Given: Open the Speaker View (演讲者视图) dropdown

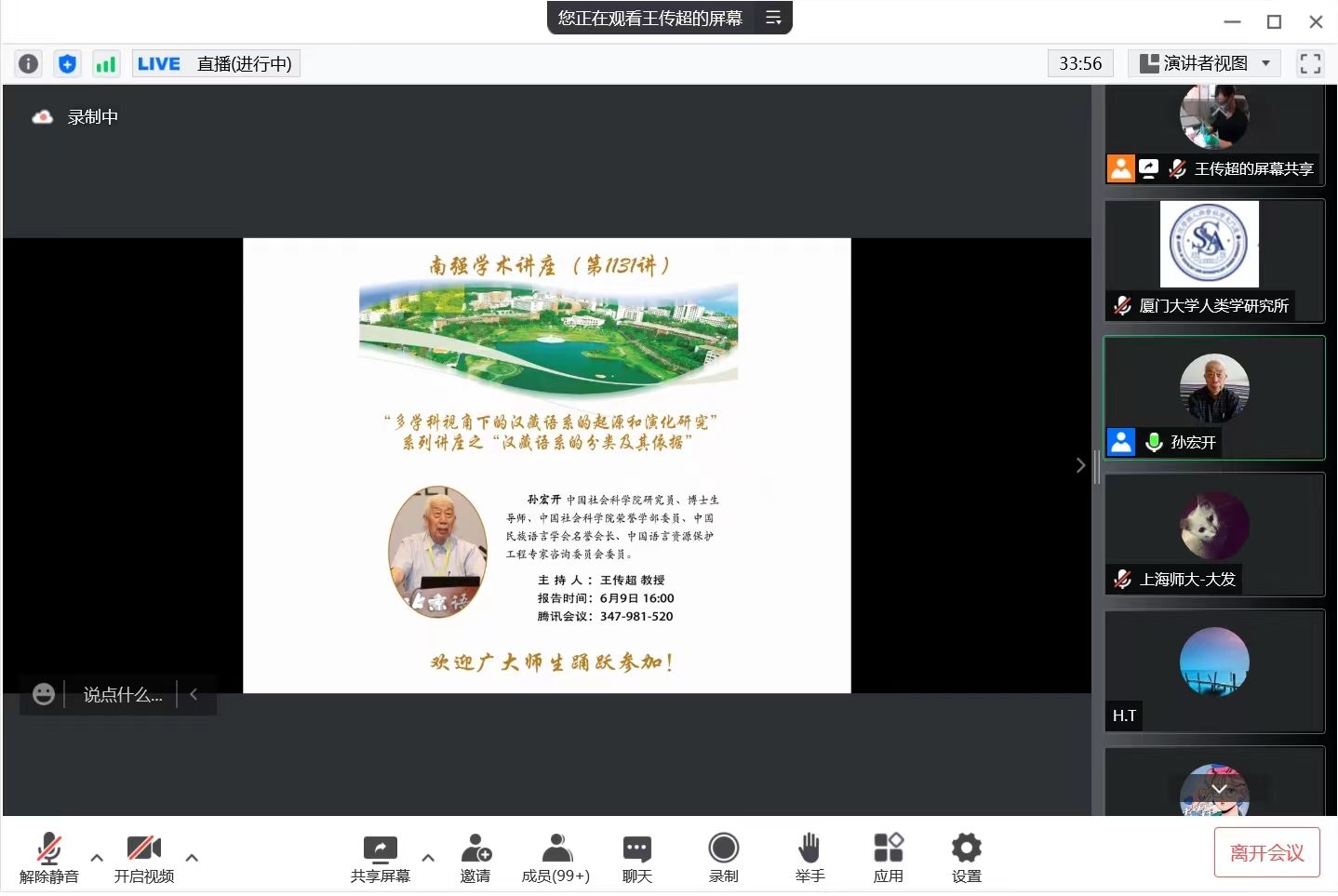Looking at the screenshot, I should pyautogui.click(x=1205, y=63).
